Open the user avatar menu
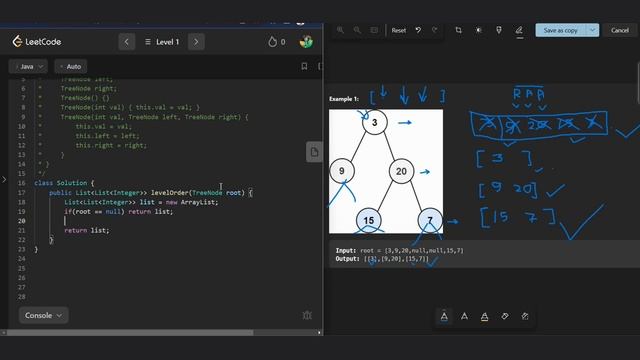 306,42
